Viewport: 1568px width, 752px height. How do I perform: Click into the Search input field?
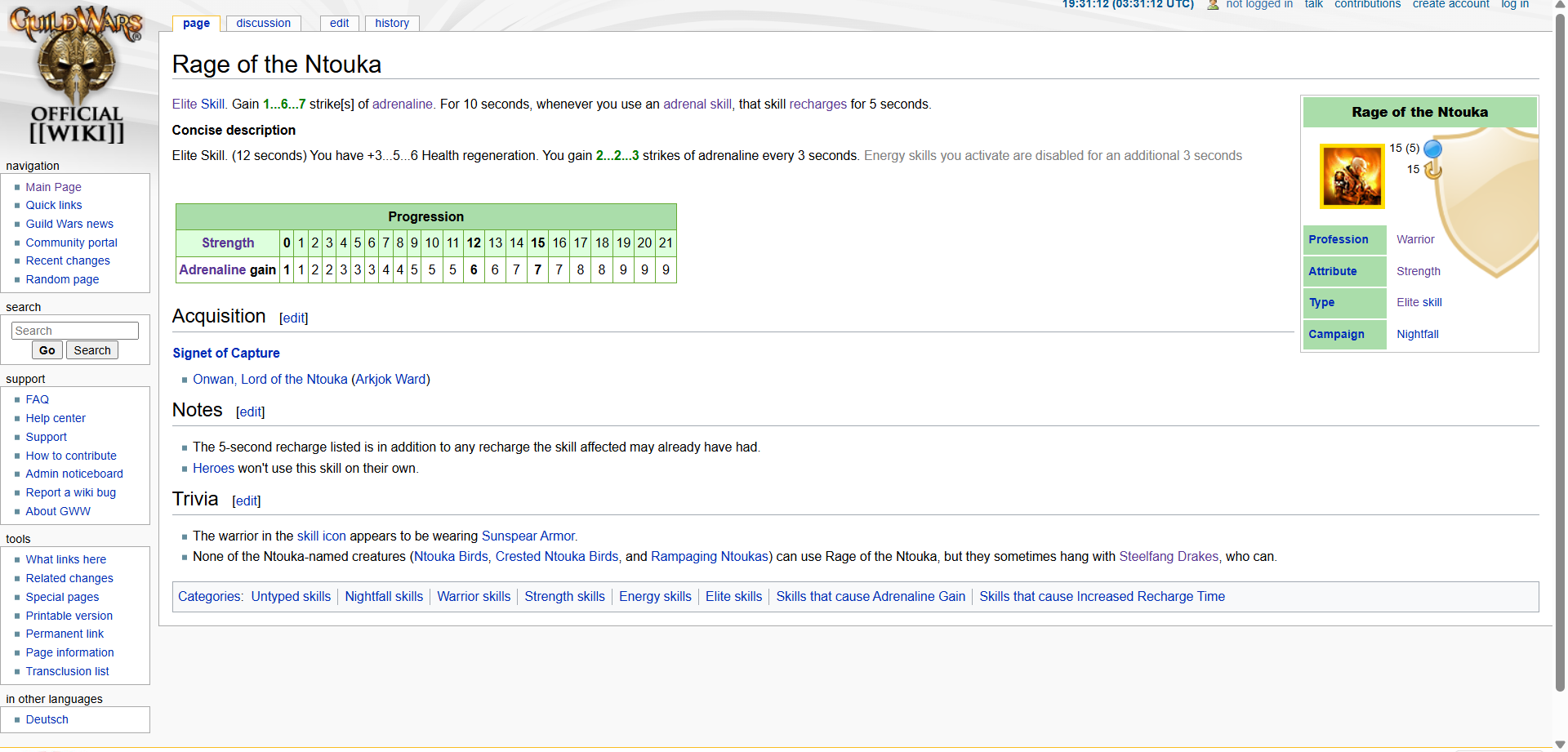[75, 331]
